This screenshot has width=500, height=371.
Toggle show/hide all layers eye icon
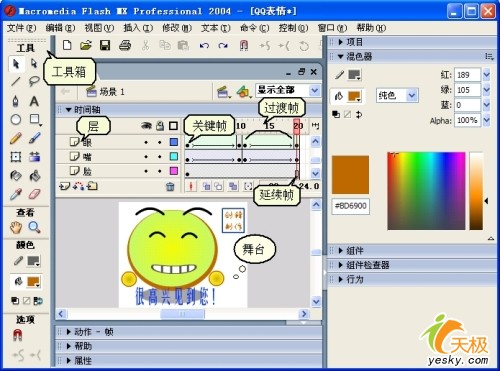(x=146, y=126)
